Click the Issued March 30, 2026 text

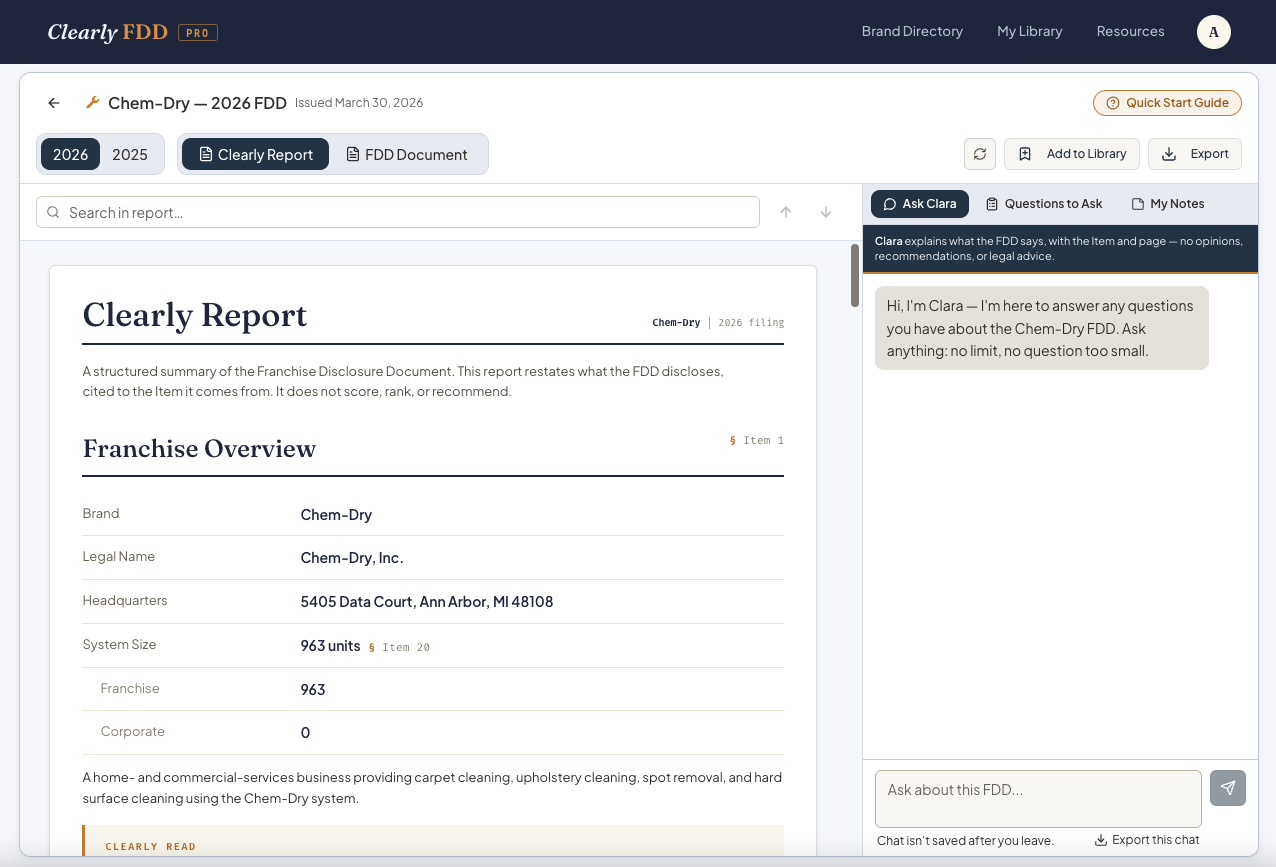359,103
